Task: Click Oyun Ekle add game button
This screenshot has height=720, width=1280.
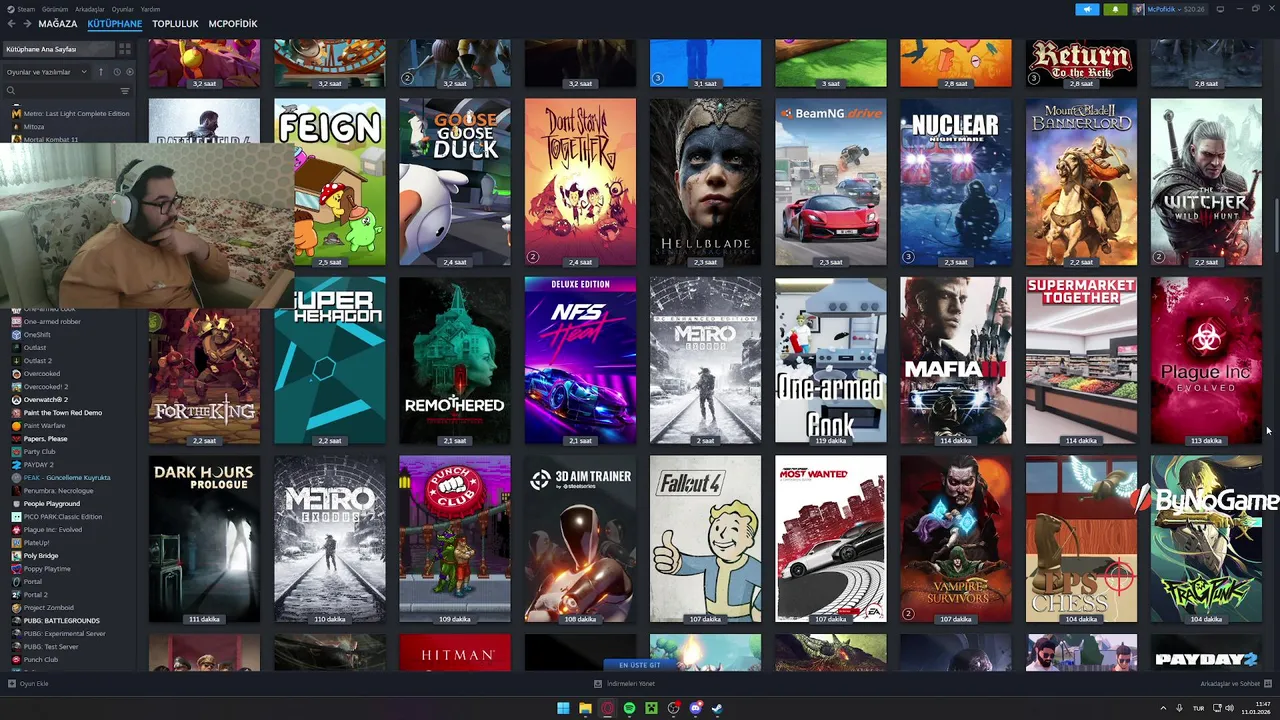Action: [28, 684]
